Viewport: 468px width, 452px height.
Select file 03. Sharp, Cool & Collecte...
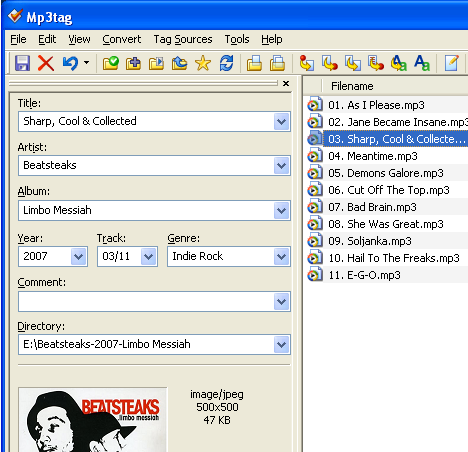[x=396, y=139]
